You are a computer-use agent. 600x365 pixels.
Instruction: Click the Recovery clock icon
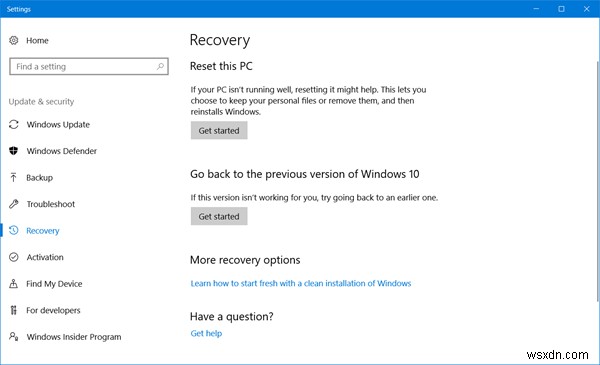[x=14, y=230]
